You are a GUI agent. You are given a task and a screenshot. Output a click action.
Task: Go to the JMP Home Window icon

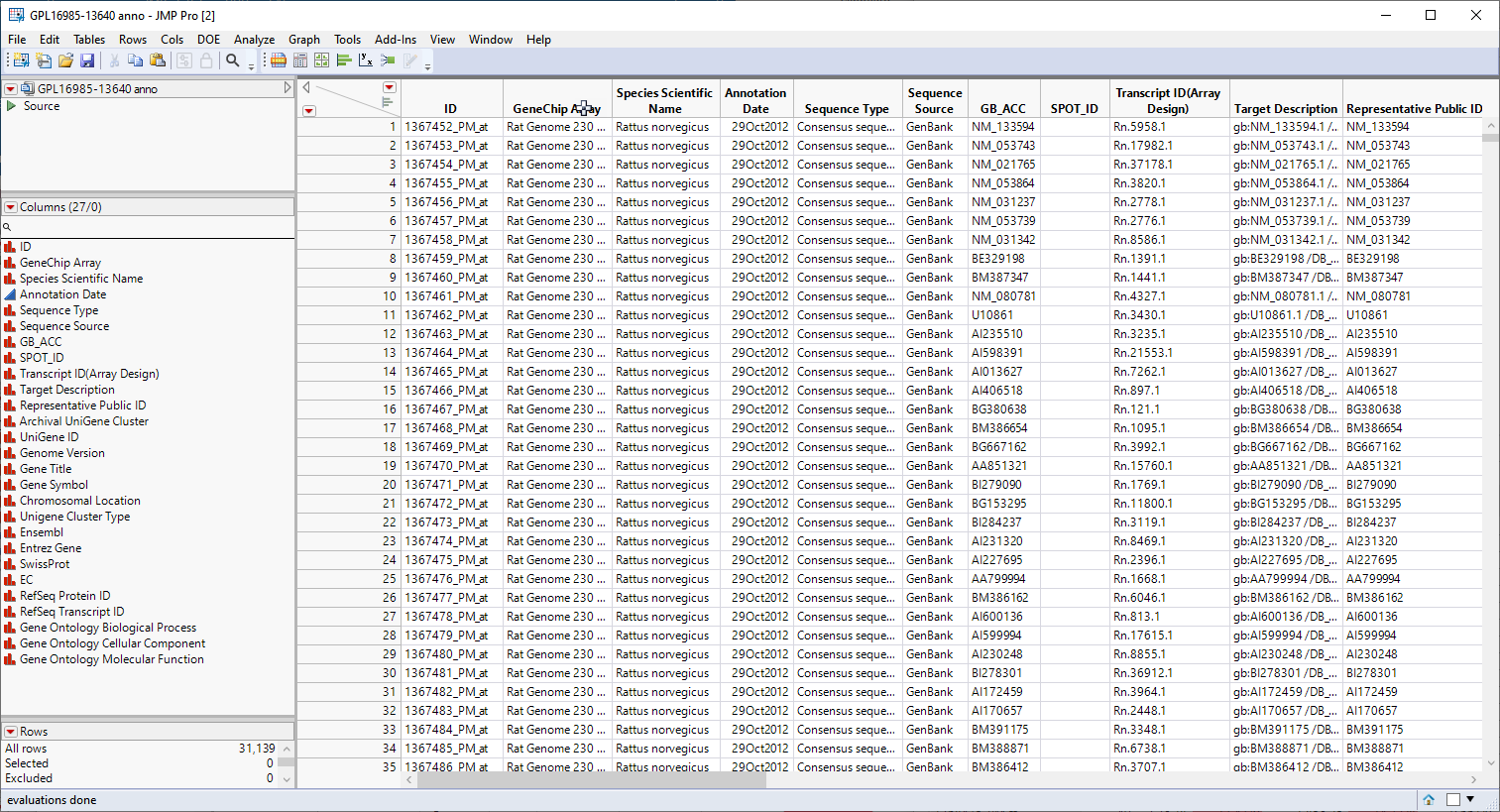pyautogui.click(x=1429, y=799)
